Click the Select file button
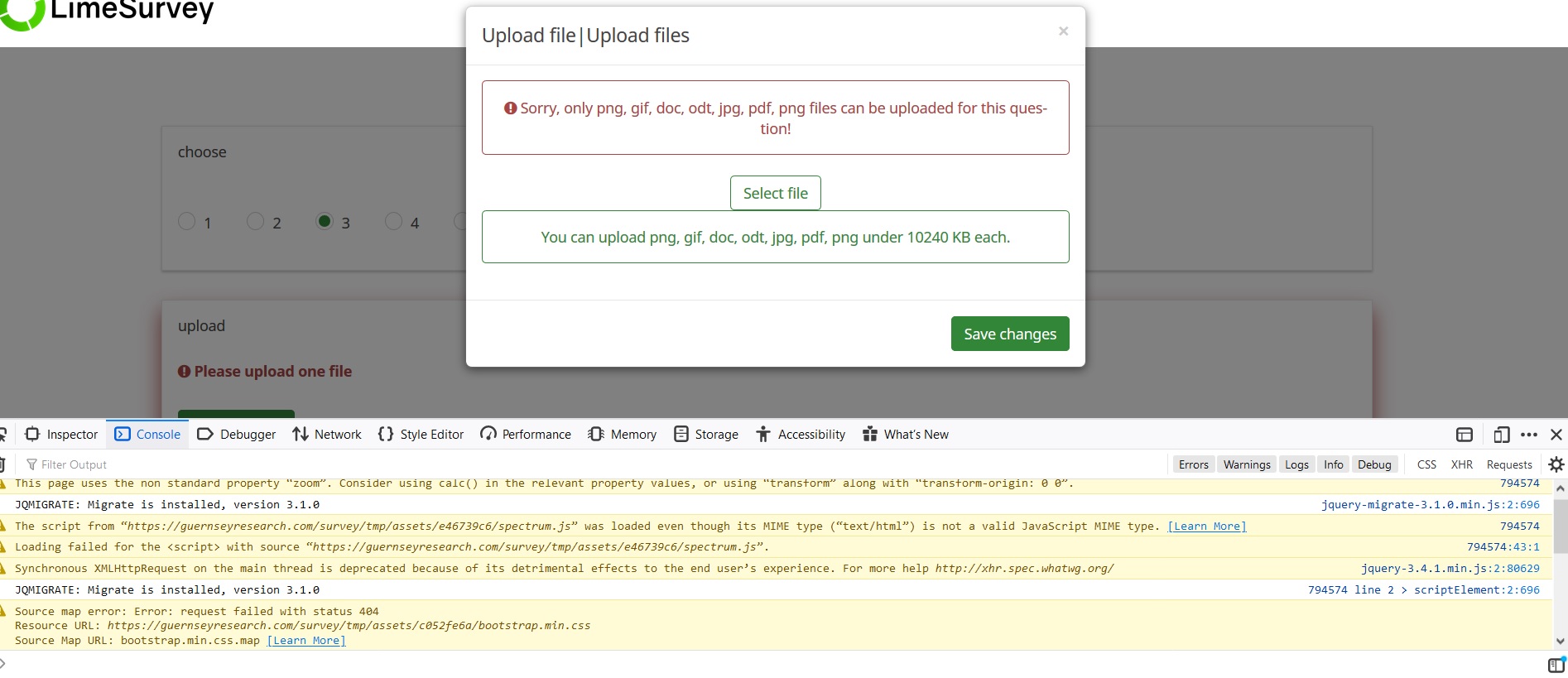Image resolution: width=1568 pixels, height=678 pixels. [775, 193]
